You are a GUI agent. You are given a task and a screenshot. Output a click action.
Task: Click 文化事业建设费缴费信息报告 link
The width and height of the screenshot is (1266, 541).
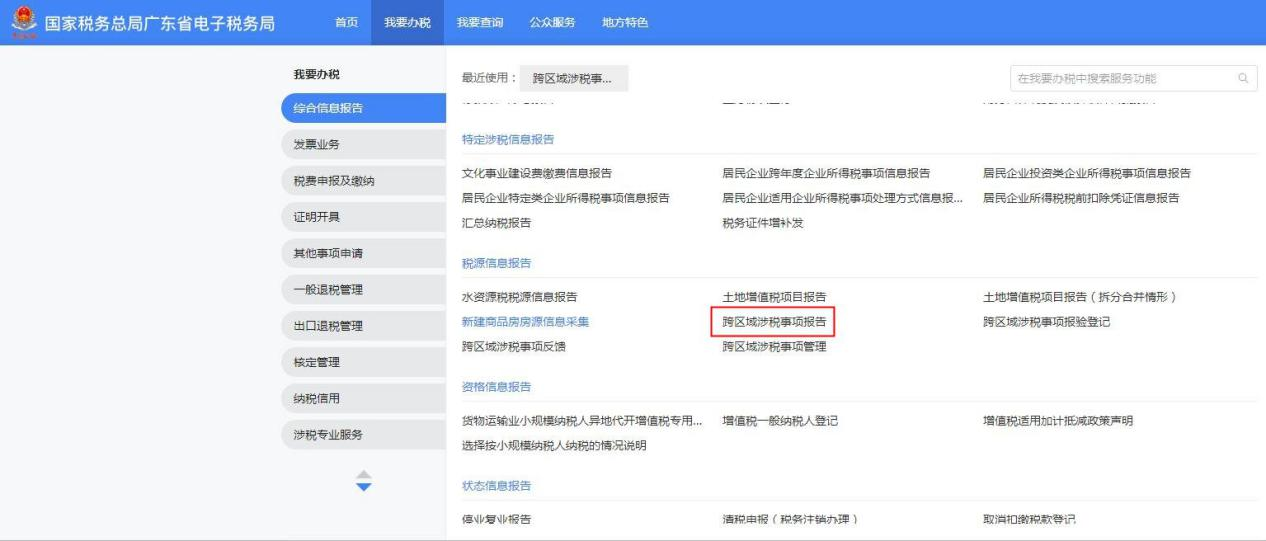tap(536, 173)
